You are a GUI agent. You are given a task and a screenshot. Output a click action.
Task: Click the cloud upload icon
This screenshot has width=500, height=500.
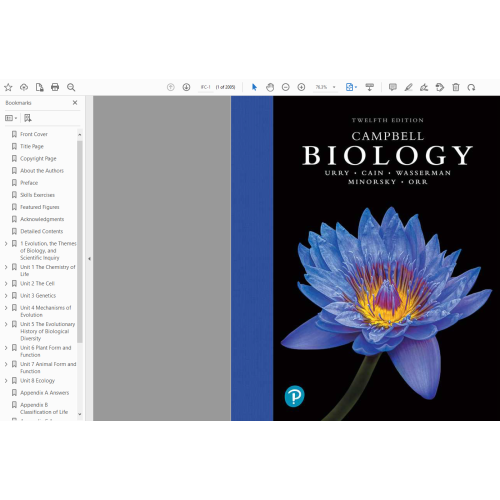[x=24, y=87]
